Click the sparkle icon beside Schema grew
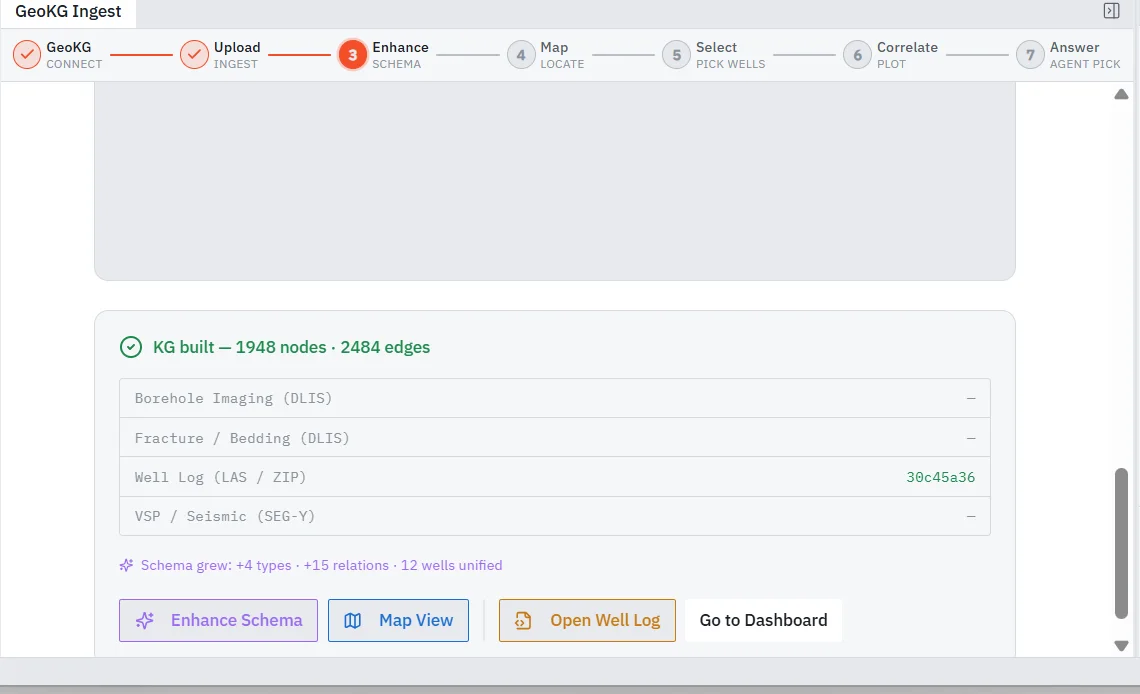Screen dimensions: 1140x694 click(127, 565)
